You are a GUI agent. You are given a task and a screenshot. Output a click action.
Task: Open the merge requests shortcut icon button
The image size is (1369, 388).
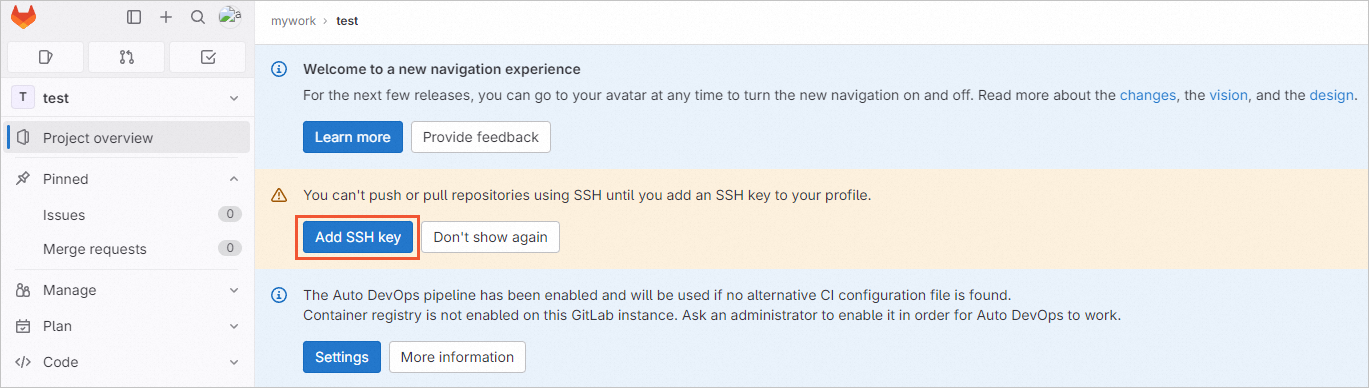click(x=127, y=57)
